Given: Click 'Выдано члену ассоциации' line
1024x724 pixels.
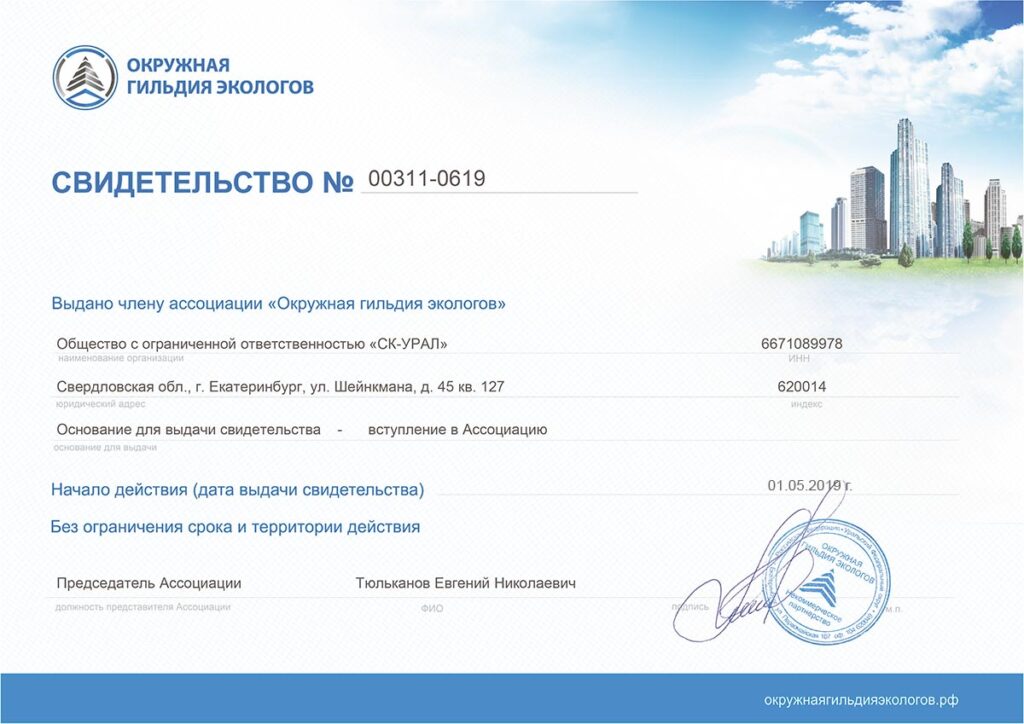Looking at the screenshot, I should pyautogui.click(x=279, y=304).
